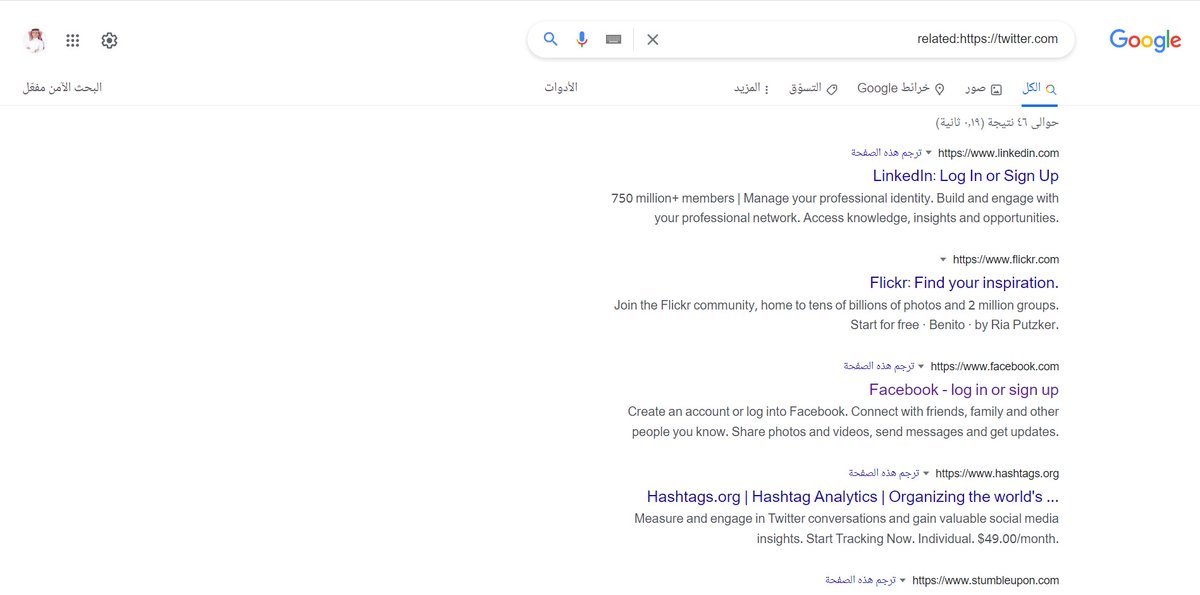1200x595 pixels.
Task: Translate the StumbleUpon result page
Action: tap(860, 580)
